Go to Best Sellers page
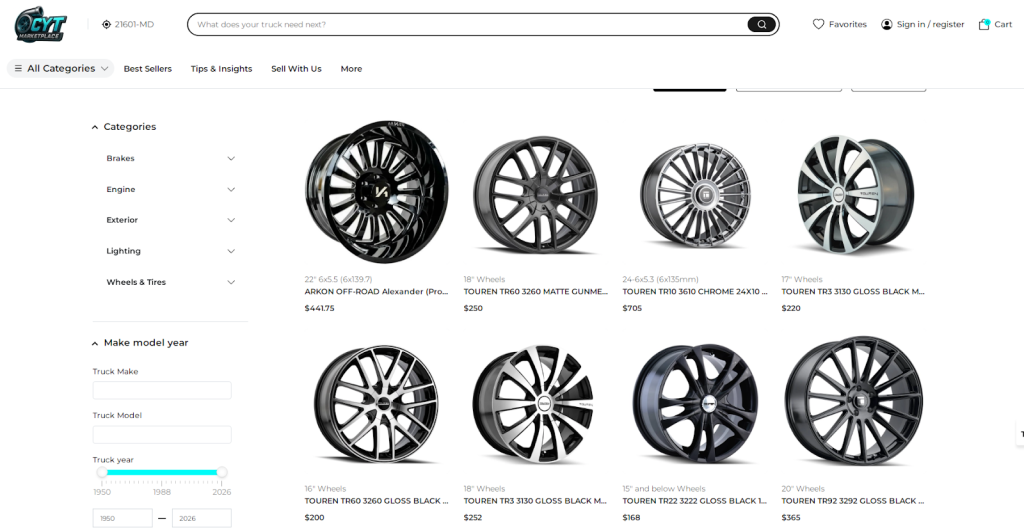Image resolution: width=1024 pixels, height=528 pixels. (147, 69)
